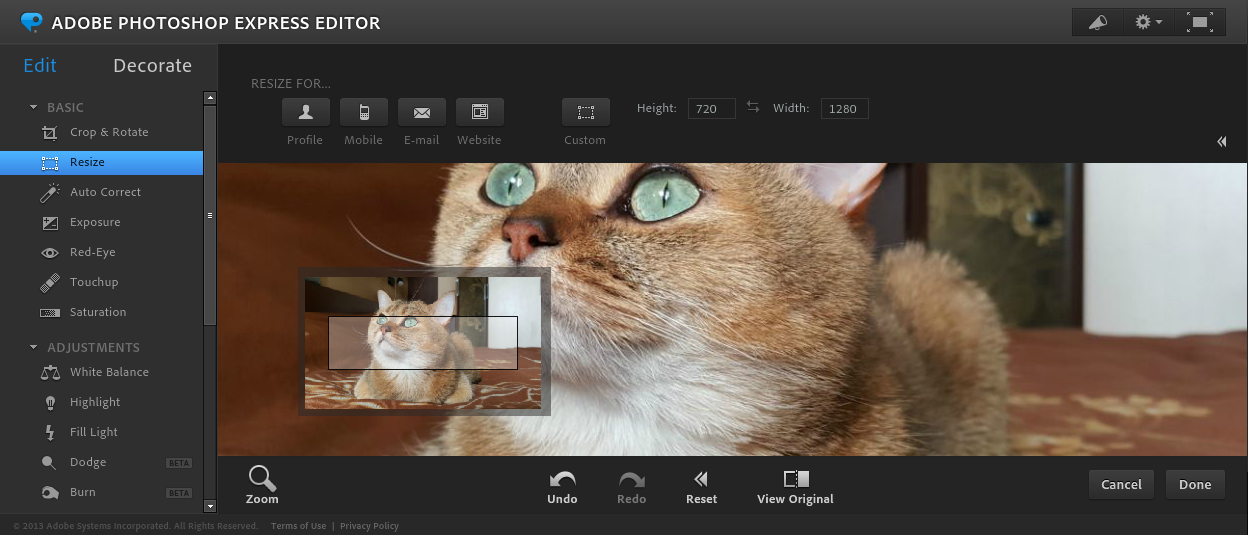The image size is (1248, 535).
Task: Cancel the resize operation
Action: point(1121,484)
